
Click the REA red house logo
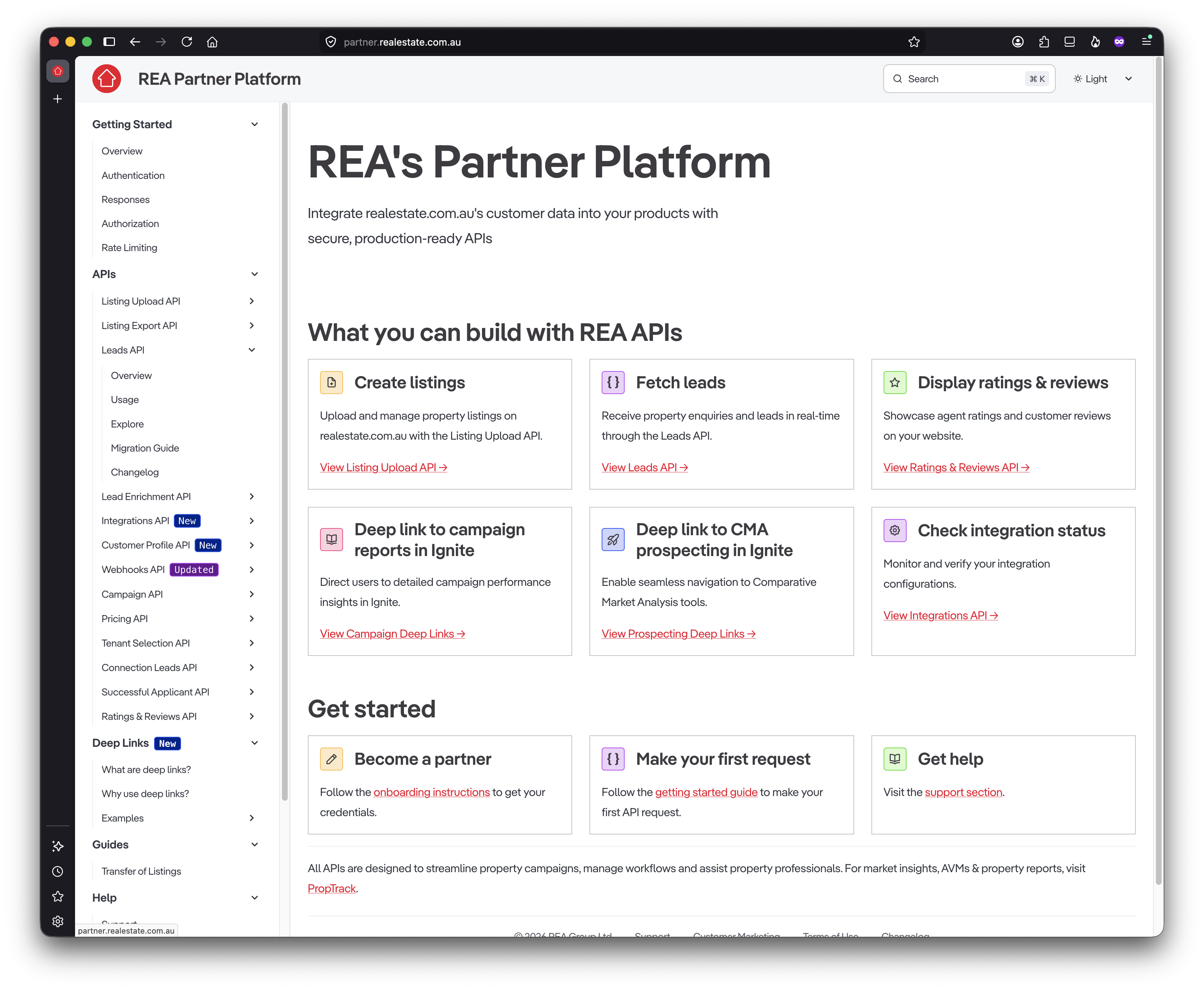click(x=107, y=79)
